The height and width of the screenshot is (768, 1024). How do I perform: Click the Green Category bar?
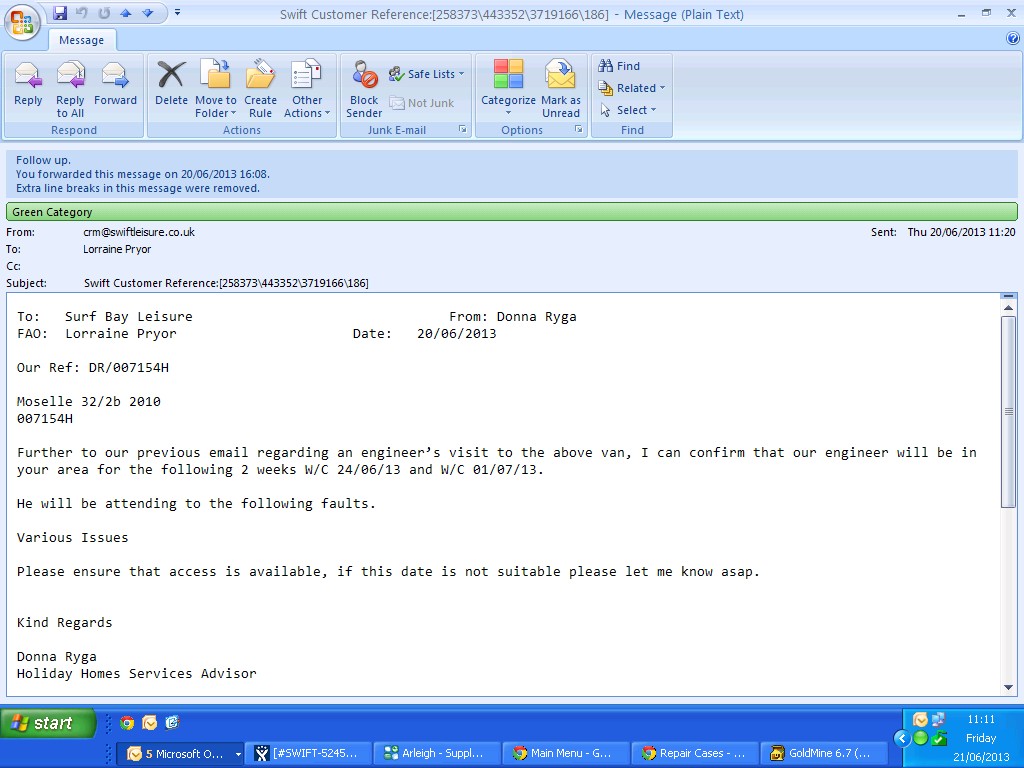pyautogui.click(x=511, y=212)
